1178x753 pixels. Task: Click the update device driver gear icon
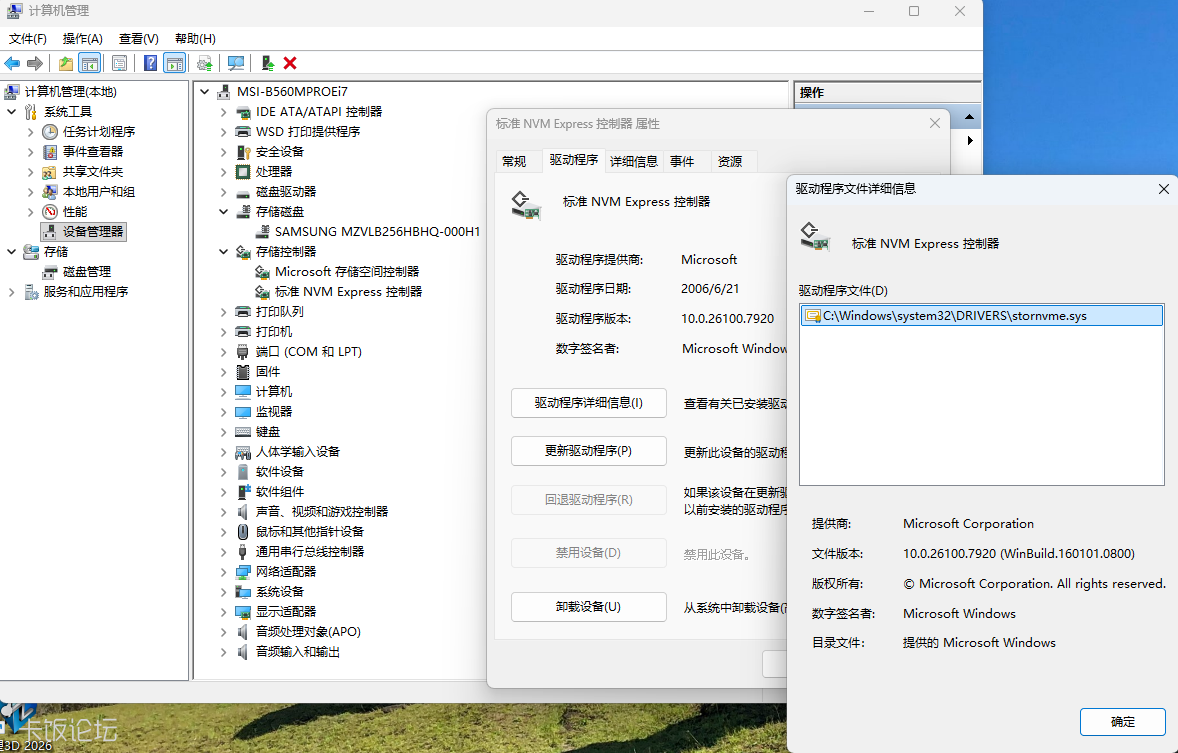(204, 63)
